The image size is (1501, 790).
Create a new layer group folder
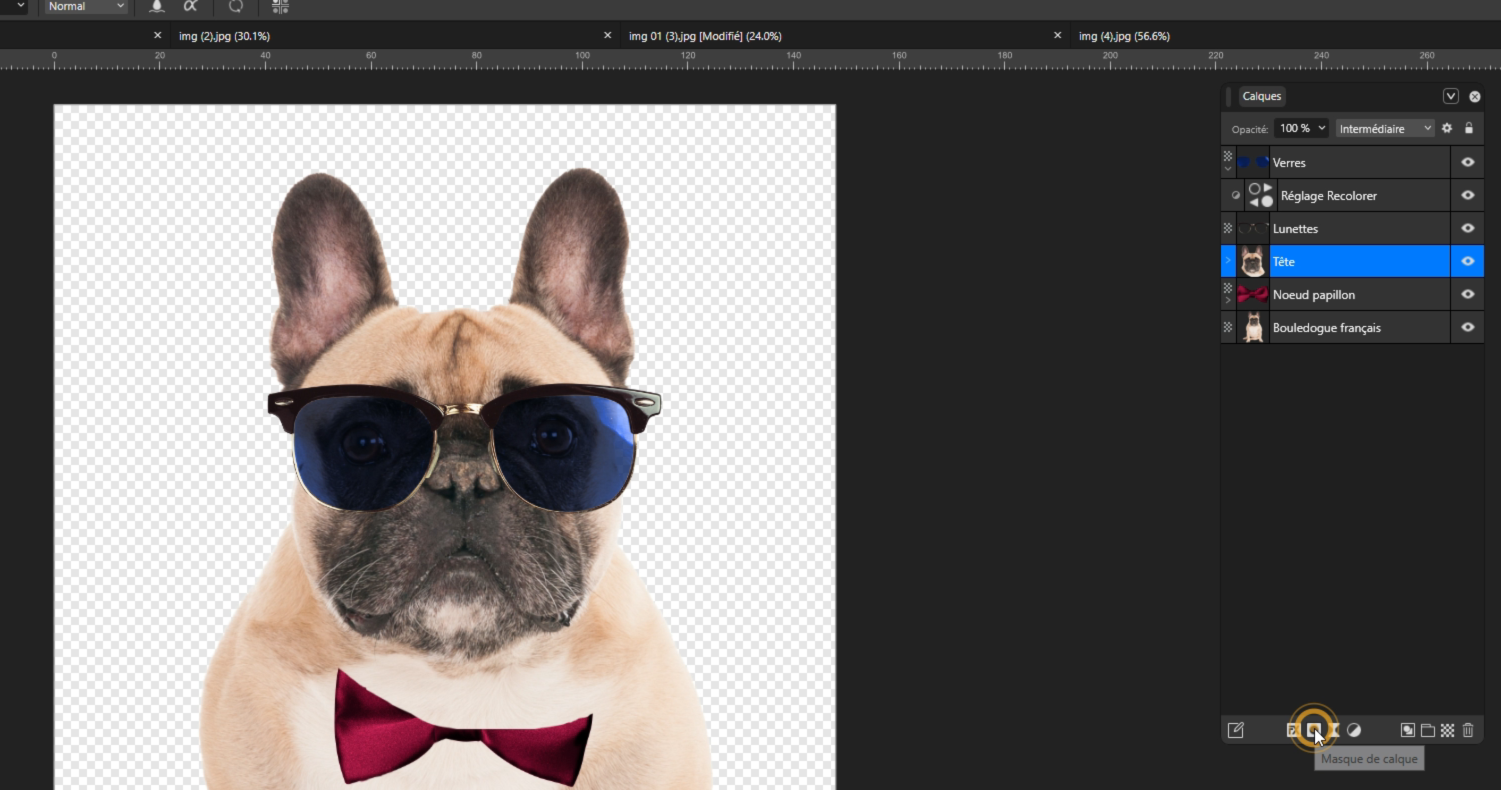[1428, 730]
